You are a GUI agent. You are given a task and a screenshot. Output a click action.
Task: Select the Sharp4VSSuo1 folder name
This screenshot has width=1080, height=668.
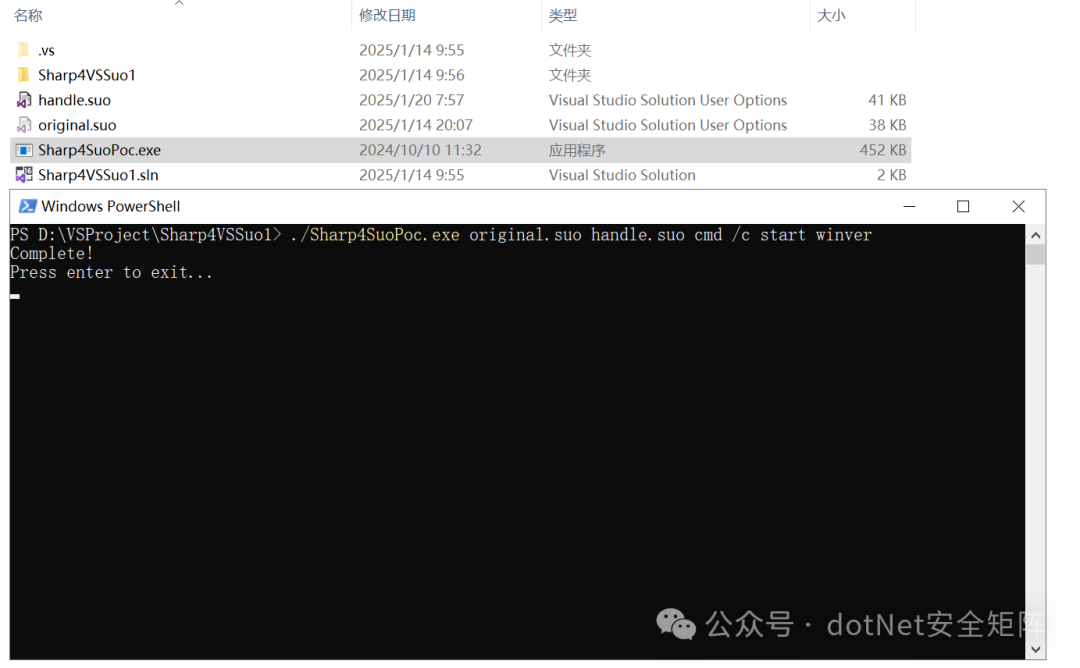(87, 75)
